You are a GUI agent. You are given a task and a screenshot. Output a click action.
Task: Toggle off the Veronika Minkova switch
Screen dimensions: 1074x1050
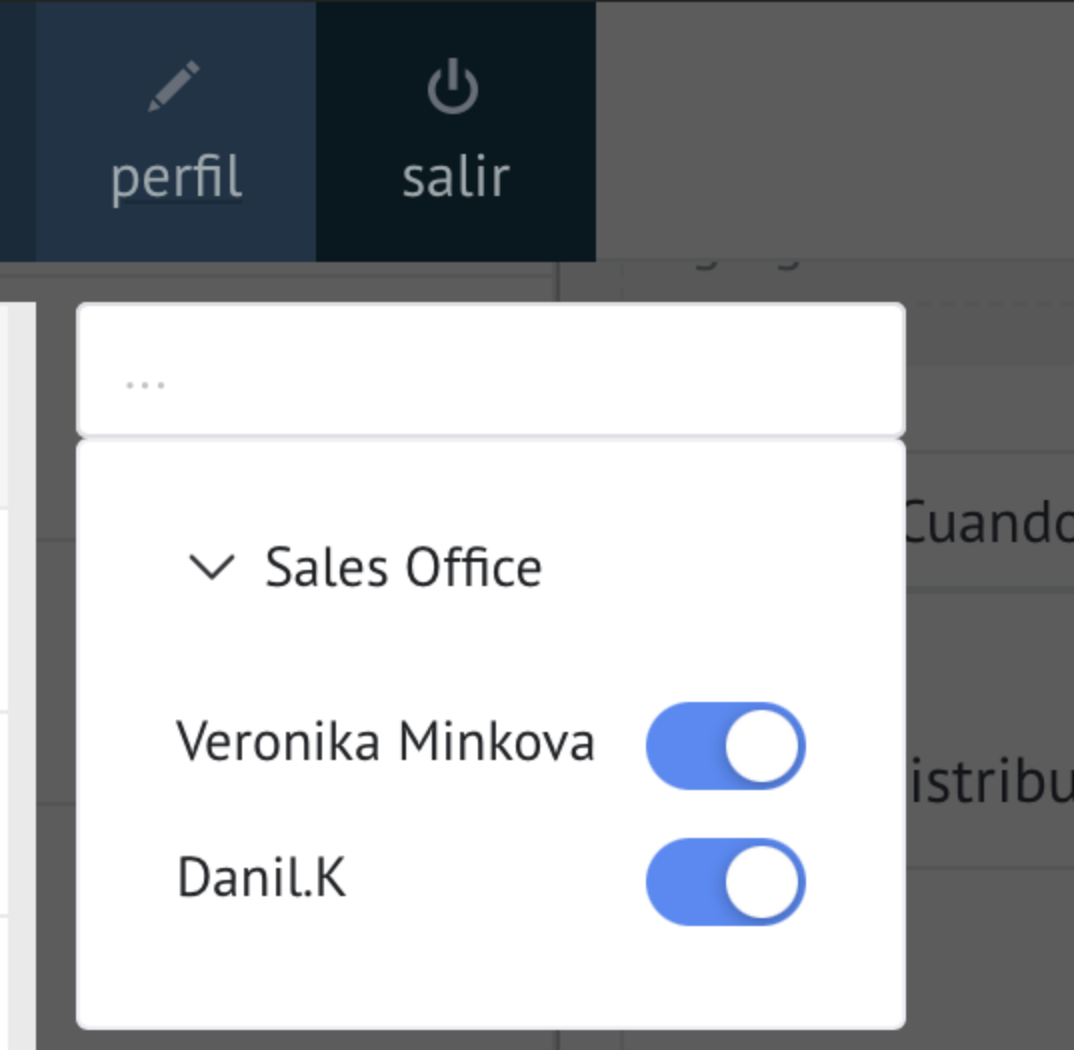(x=725, y=746)
